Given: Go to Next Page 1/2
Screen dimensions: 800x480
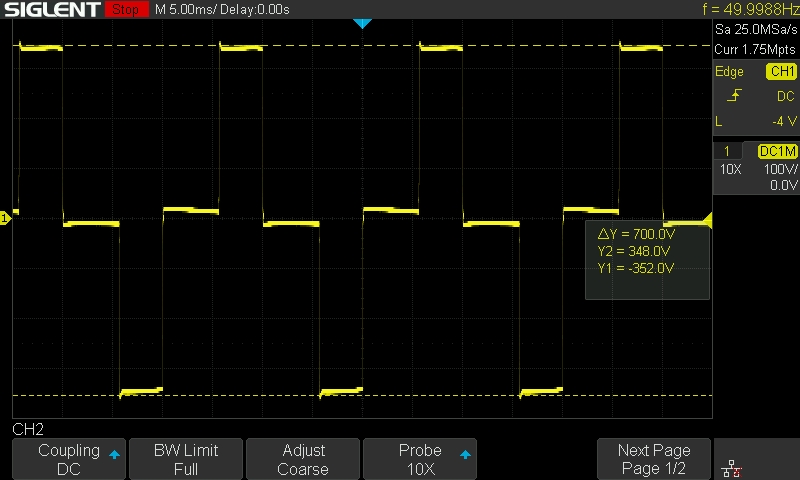Looking at the screenshot, I should pos(654,459).
